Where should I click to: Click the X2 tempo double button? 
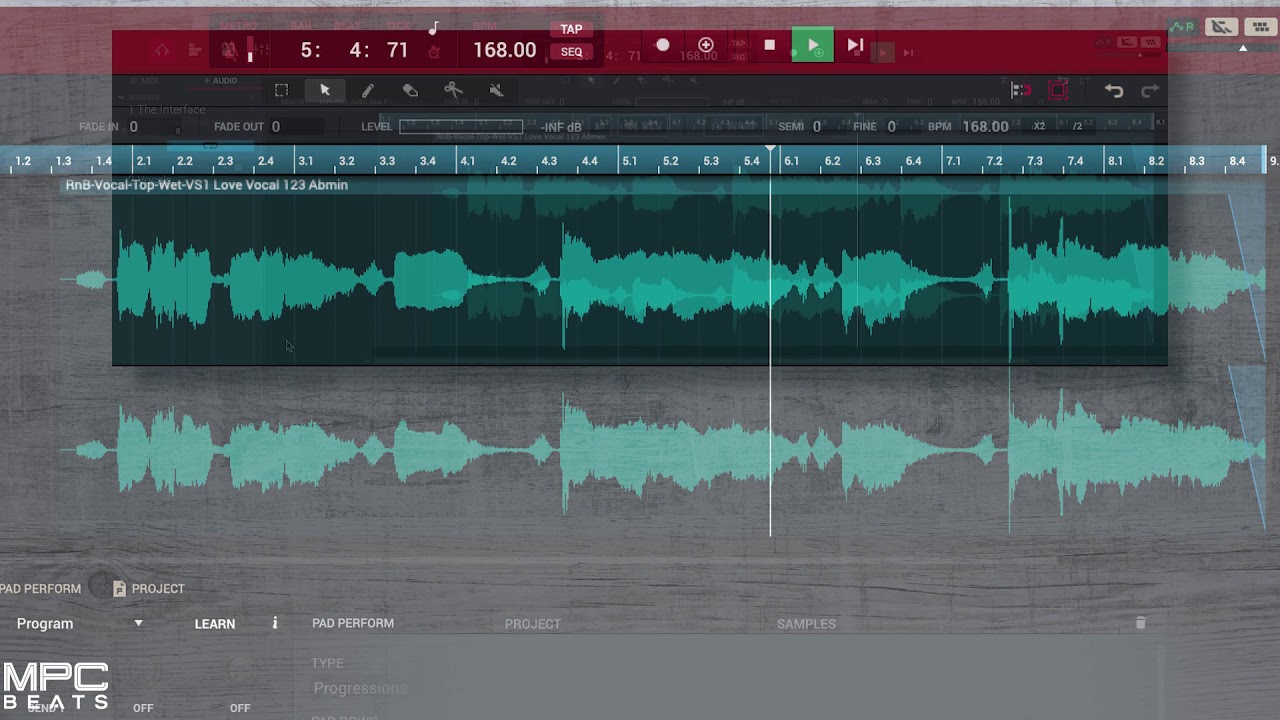tap(1039, 127)
